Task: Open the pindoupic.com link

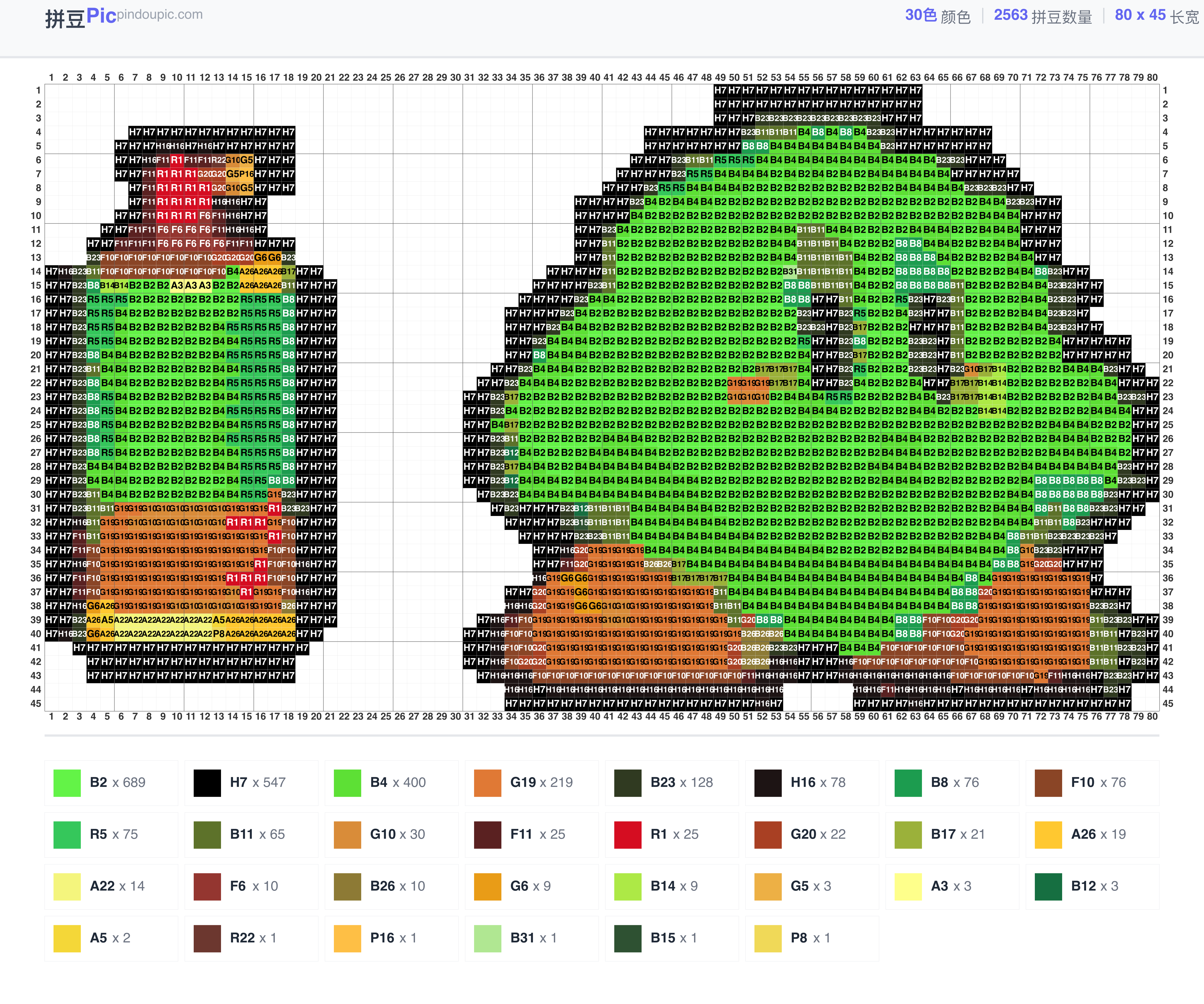Action: point(160,14)
